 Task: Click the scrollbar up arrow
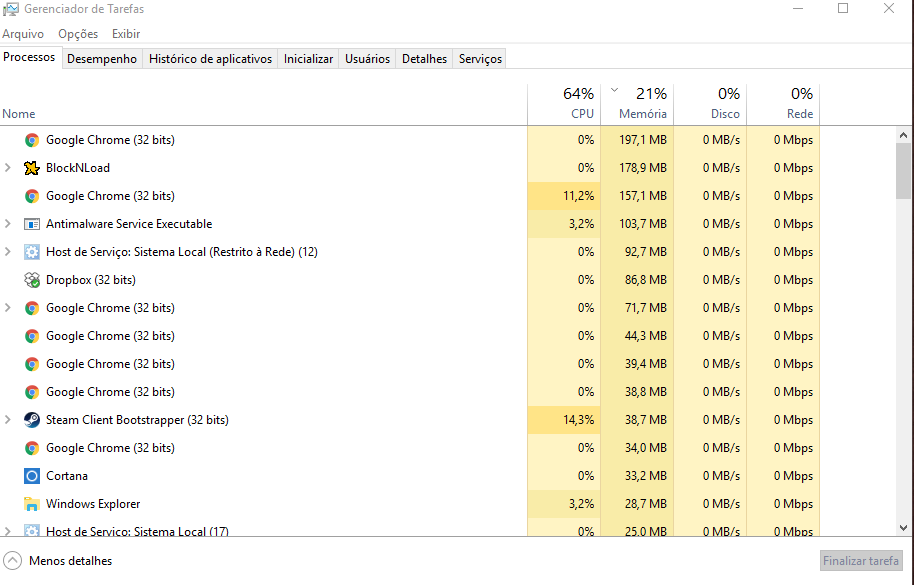904,135
